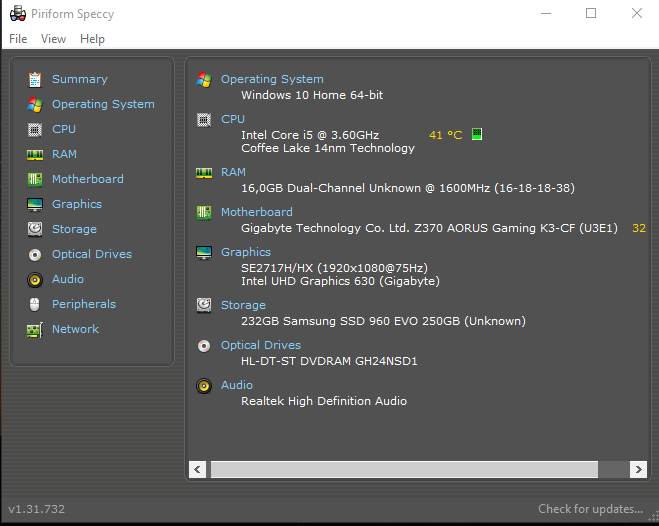Click the Optical Drives disc icon in summary pane
The height and width of the screenshot is (526, 659).
click(x=204, y=346)
